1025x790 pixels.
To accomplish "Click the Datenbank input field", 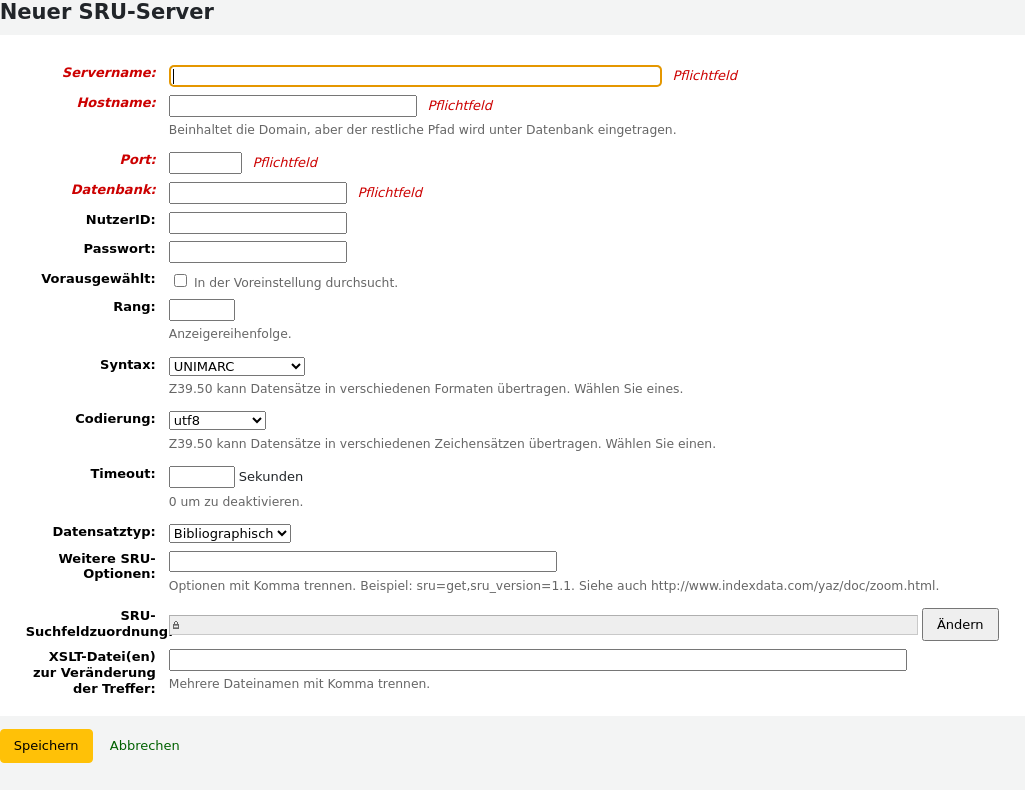I will pos(257,192).
